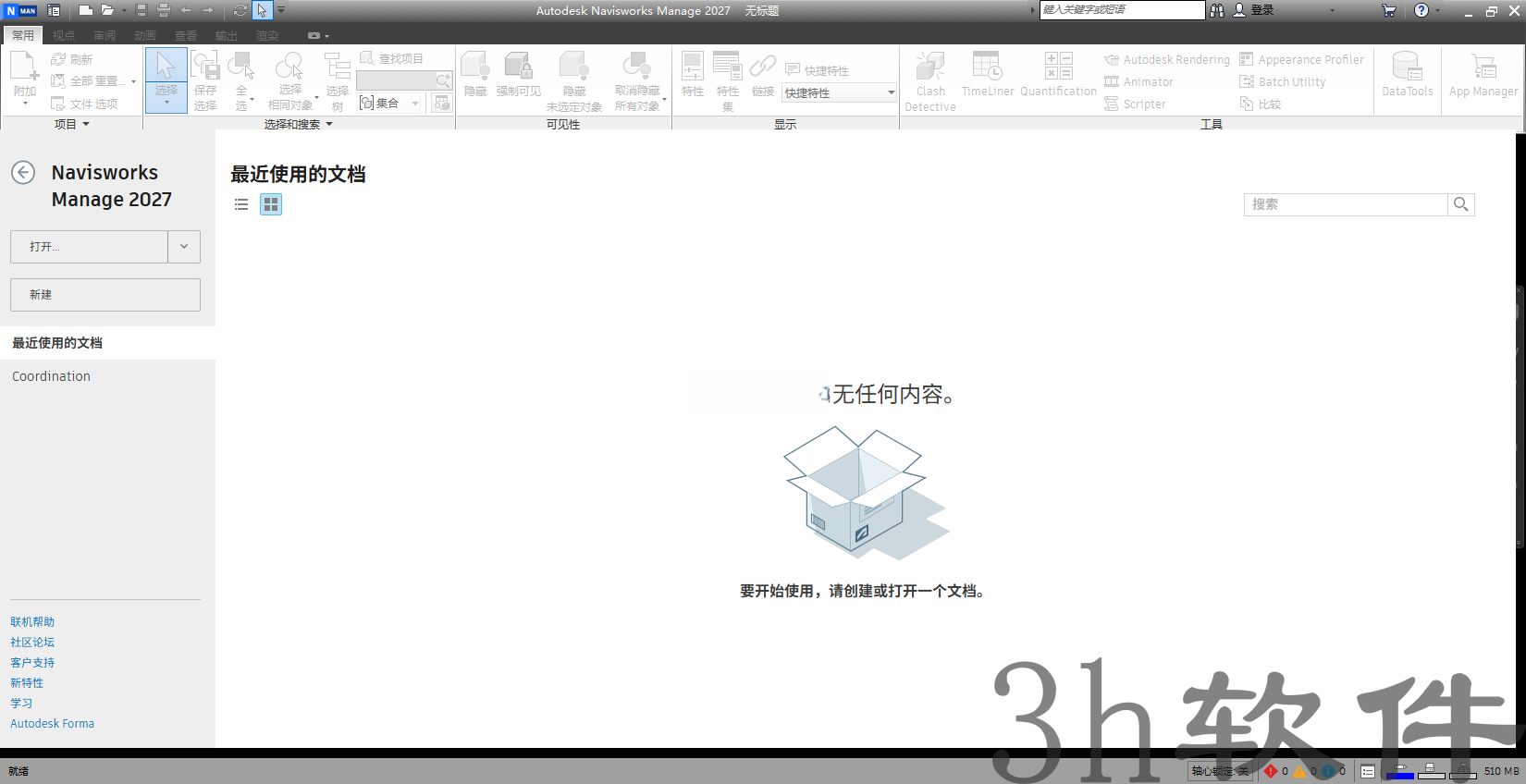This screenshot has width=1526, height=784.
Task: Click into the quick find input box in ribbon
Action: 395,80
